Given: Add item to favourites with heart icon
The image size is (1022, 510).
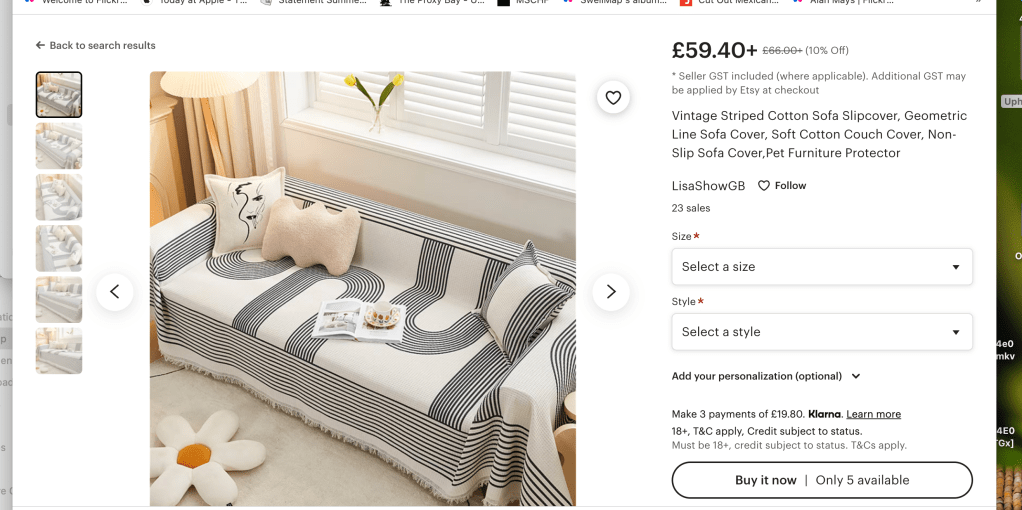Looking at the screenshot, I should 613,97.
